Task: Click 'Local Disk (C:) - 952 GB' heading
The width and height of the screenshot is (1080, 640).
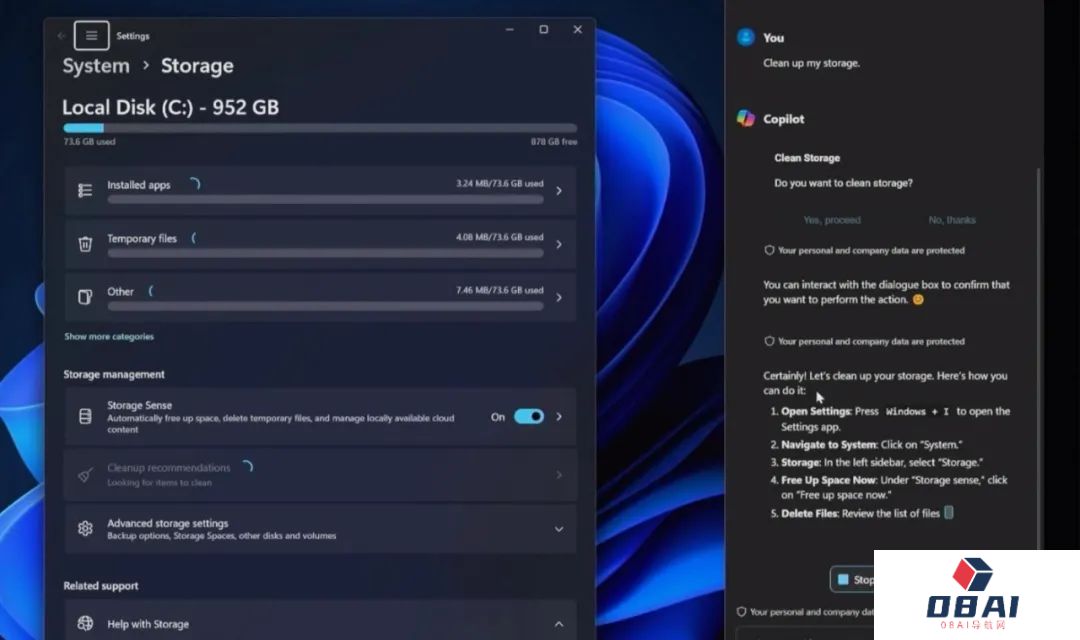Action: (x=171, y=107)
